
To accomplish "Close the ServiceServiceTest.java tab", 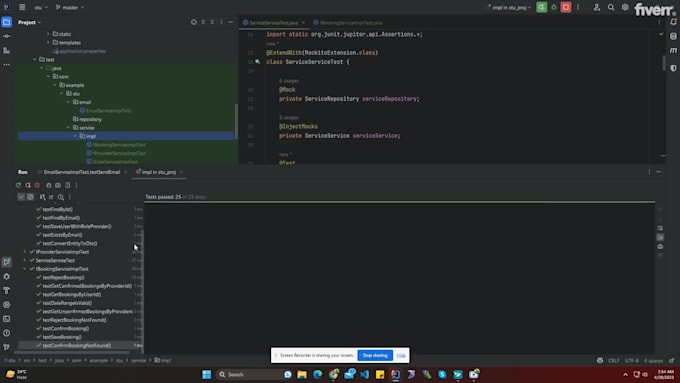I will [303, 23].
